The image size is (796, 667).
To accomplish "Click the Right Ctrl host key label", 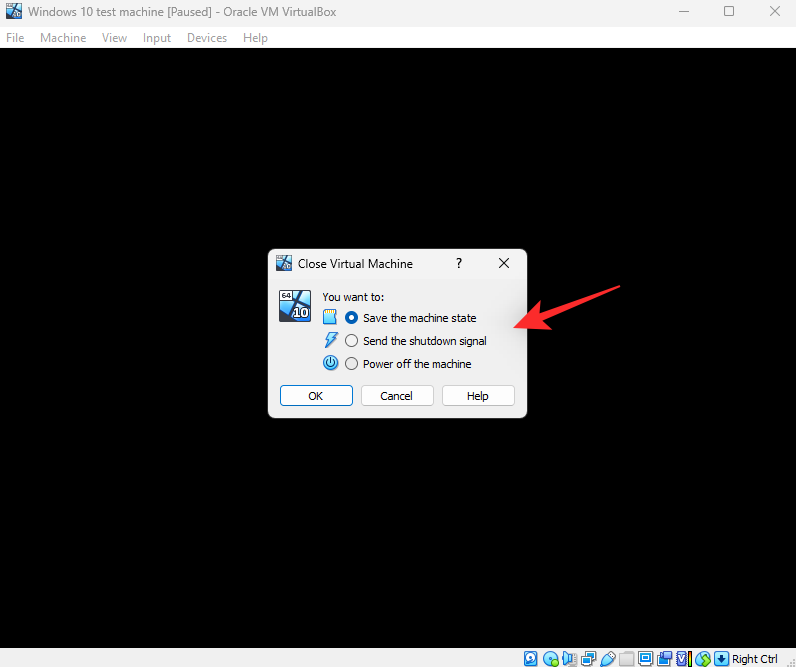I will pyautogui.click(x=754, y=659).
